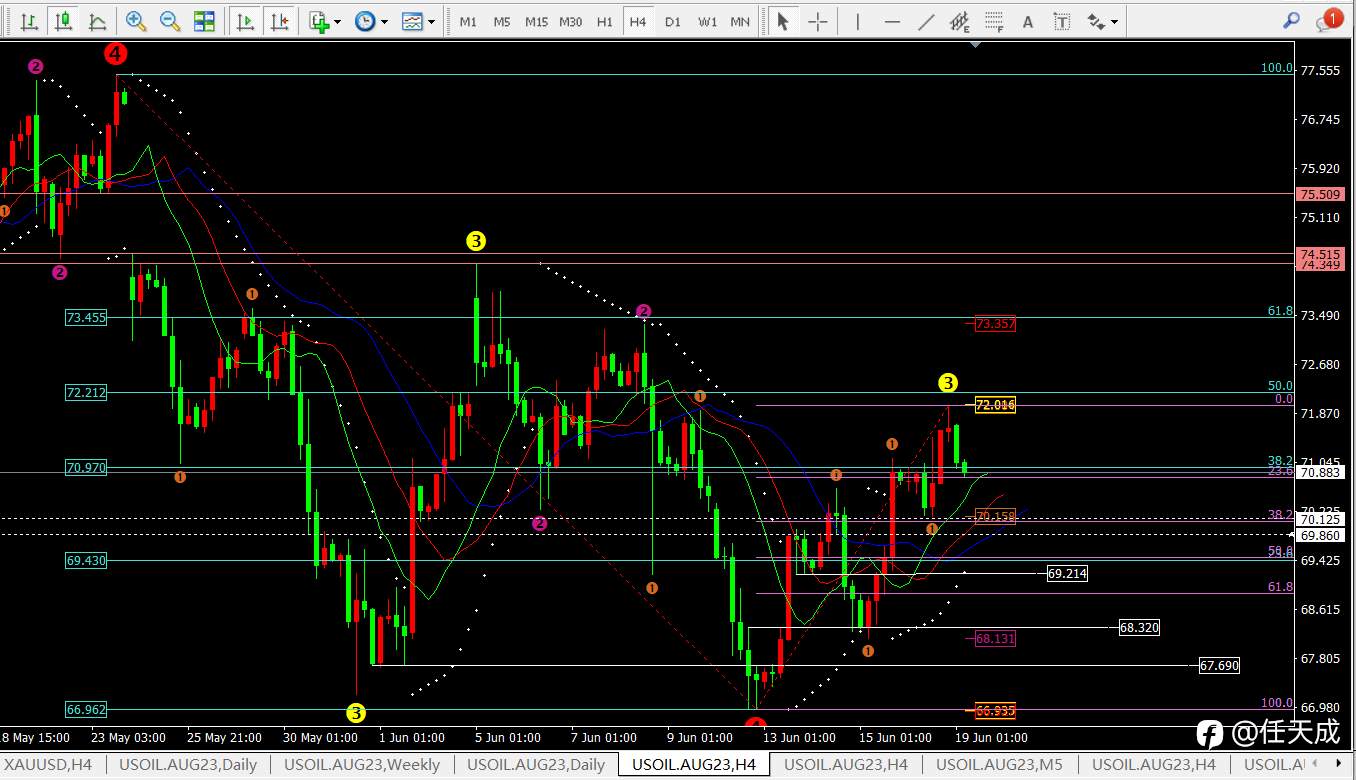1356x780 pixels.
Task: Click the 66.962 Fibonacci level label
Action: coord(86,710)
